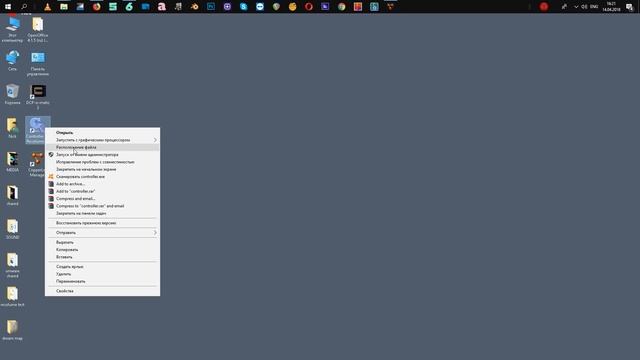Switch the ENG input language indicator

click(594, 7)
